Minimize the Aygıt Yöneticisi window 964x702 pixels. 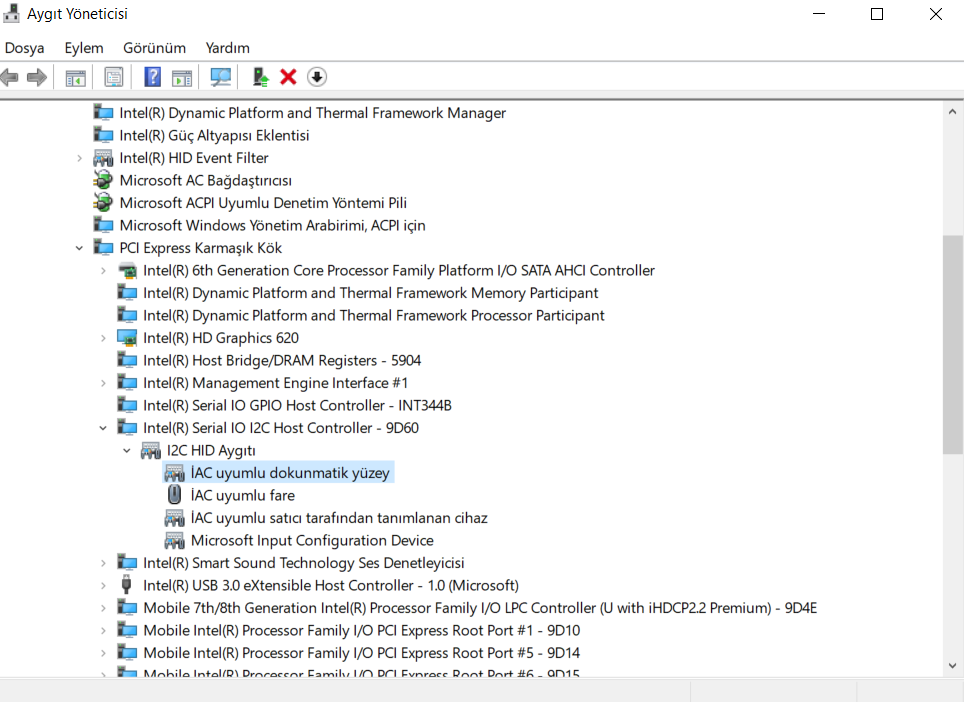pos(819,14)
